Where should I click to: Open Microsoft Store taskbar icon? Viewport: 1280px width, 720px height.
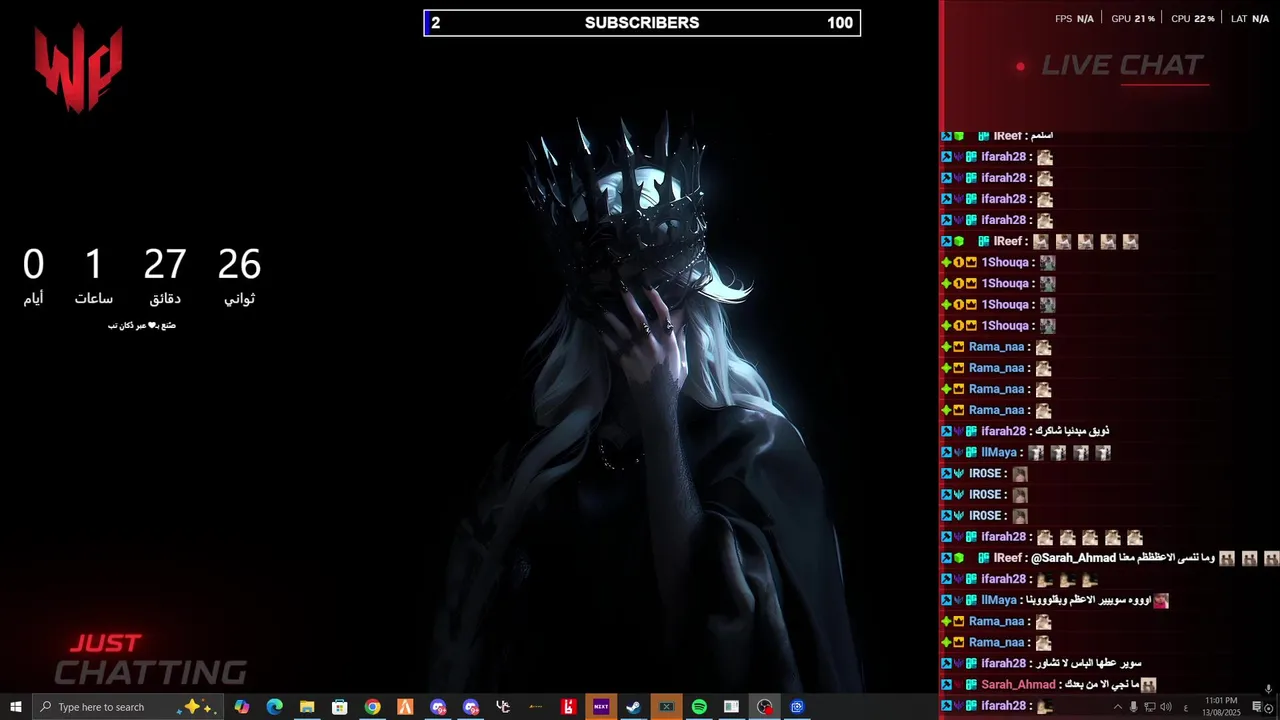tap(340, 707)
